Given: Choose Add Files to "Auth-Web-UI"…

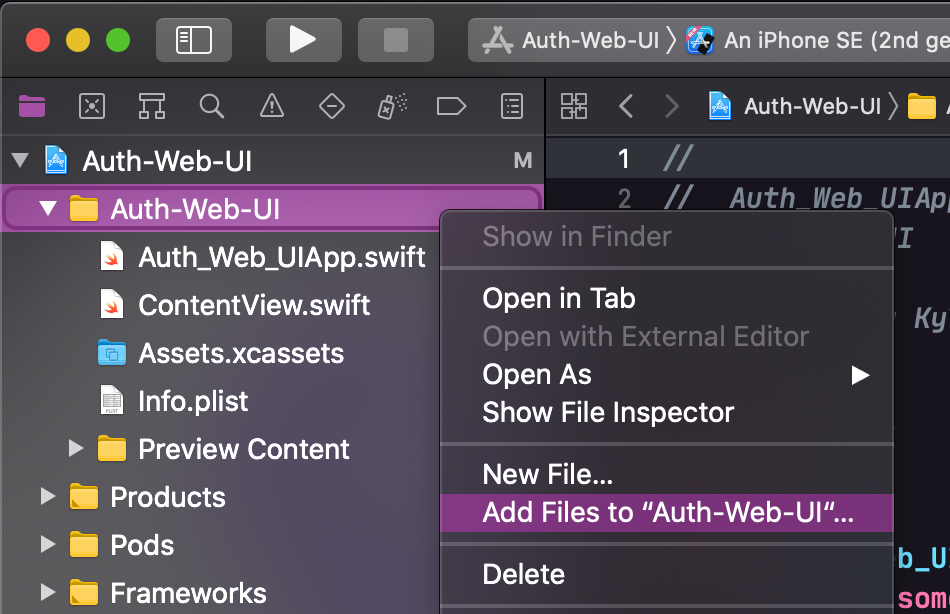Looking at the screenshot, I should click(666, 513).
